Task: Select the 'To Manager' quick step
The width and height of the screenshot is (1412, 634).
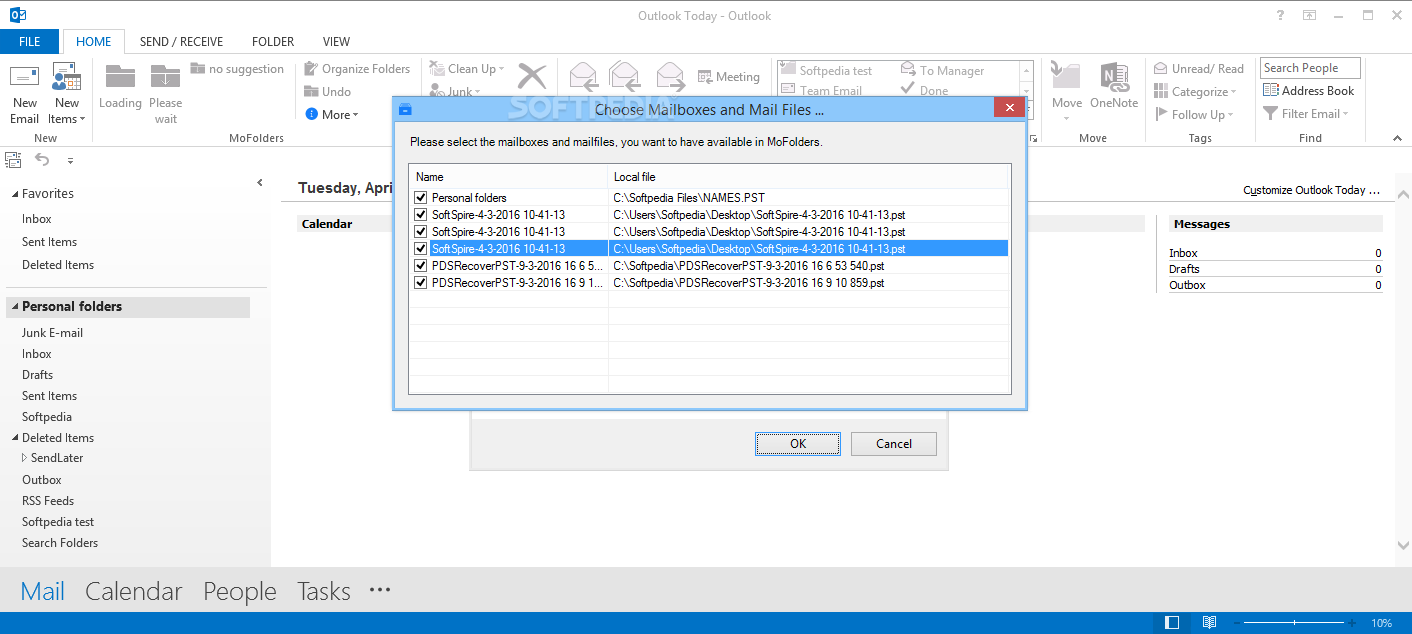Action: [943, 71]
